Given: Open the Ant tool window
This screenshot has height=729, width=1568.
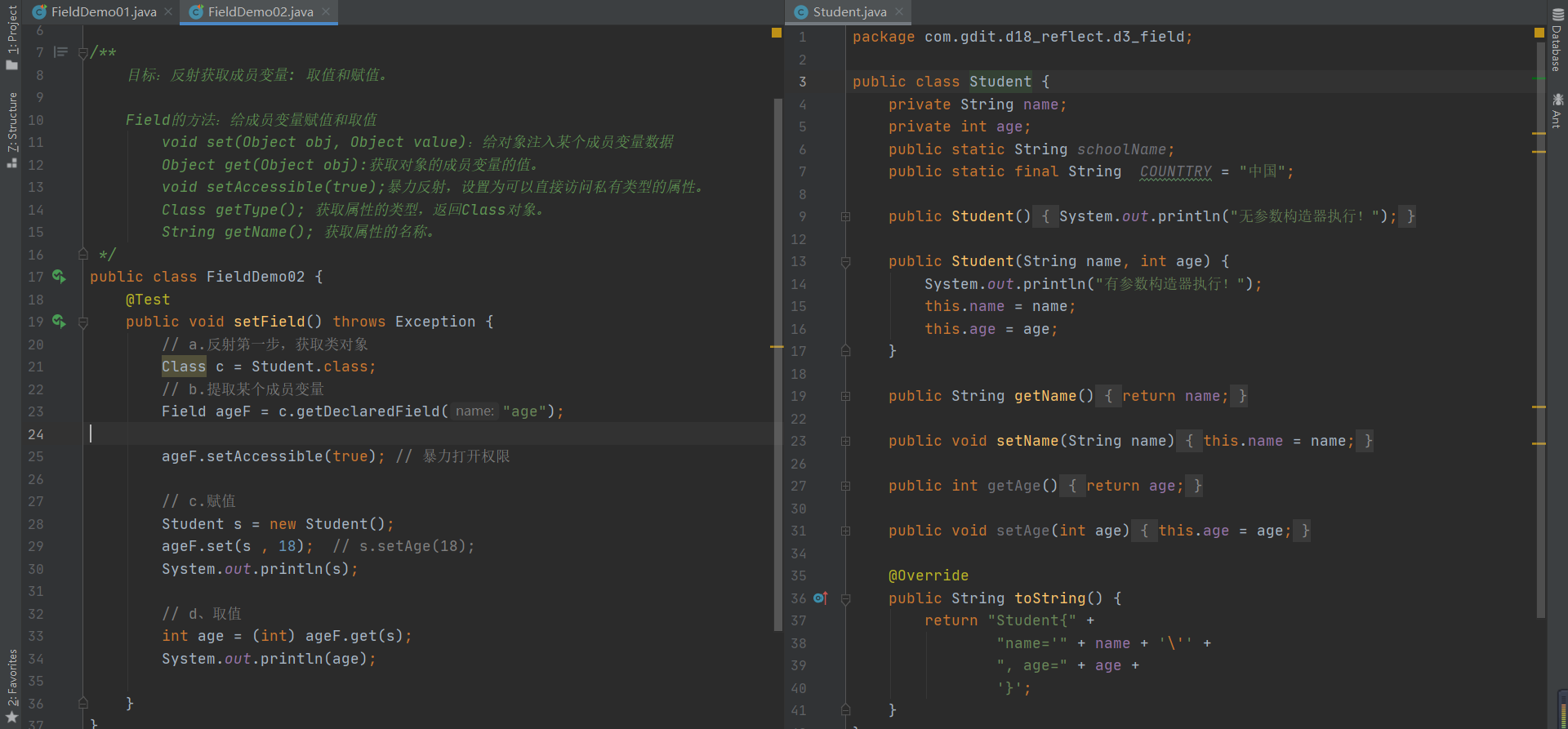Looking at the screenshot, I should [1557, 111].
